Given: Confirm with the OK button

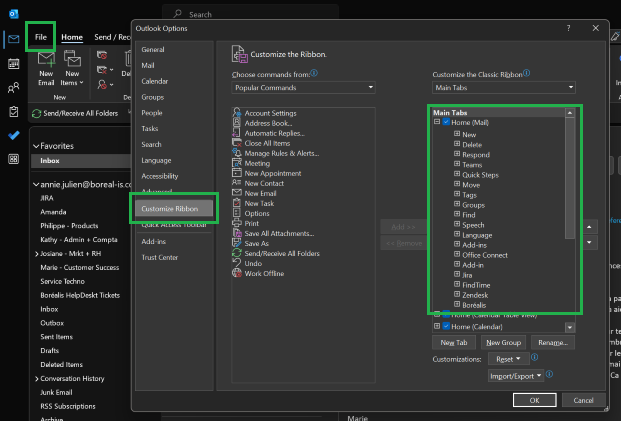Looking at the screenshot, I should 534,400.
